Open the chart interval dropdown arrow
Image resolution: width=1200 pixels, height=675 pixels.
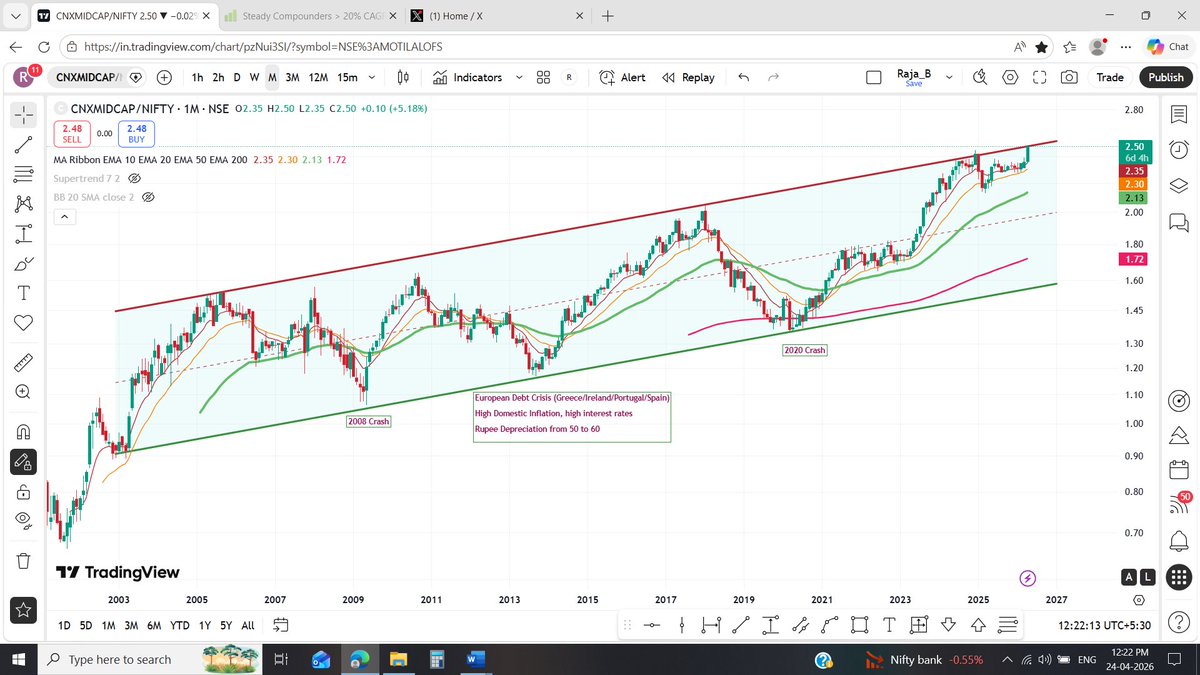(371, 77)
